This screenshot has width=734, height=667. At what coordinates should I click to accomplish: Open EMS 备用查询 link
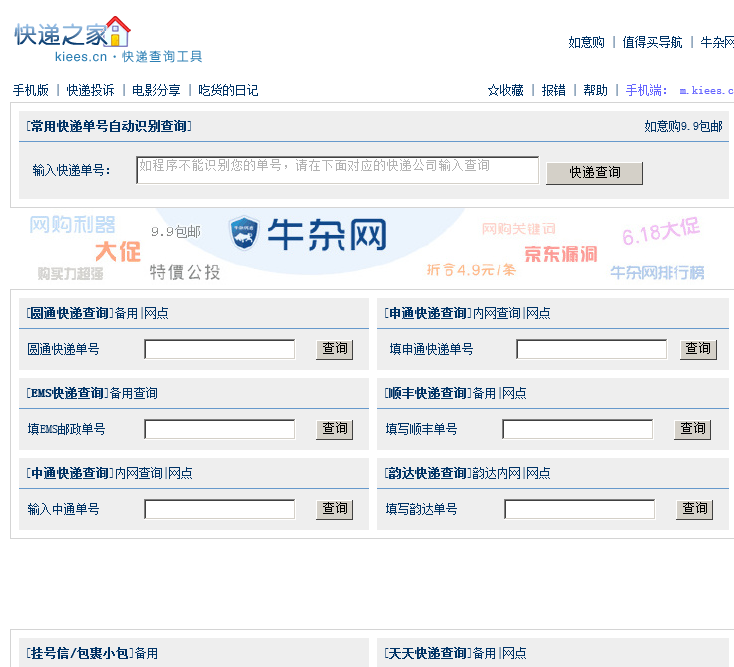[x=133, y=393]
